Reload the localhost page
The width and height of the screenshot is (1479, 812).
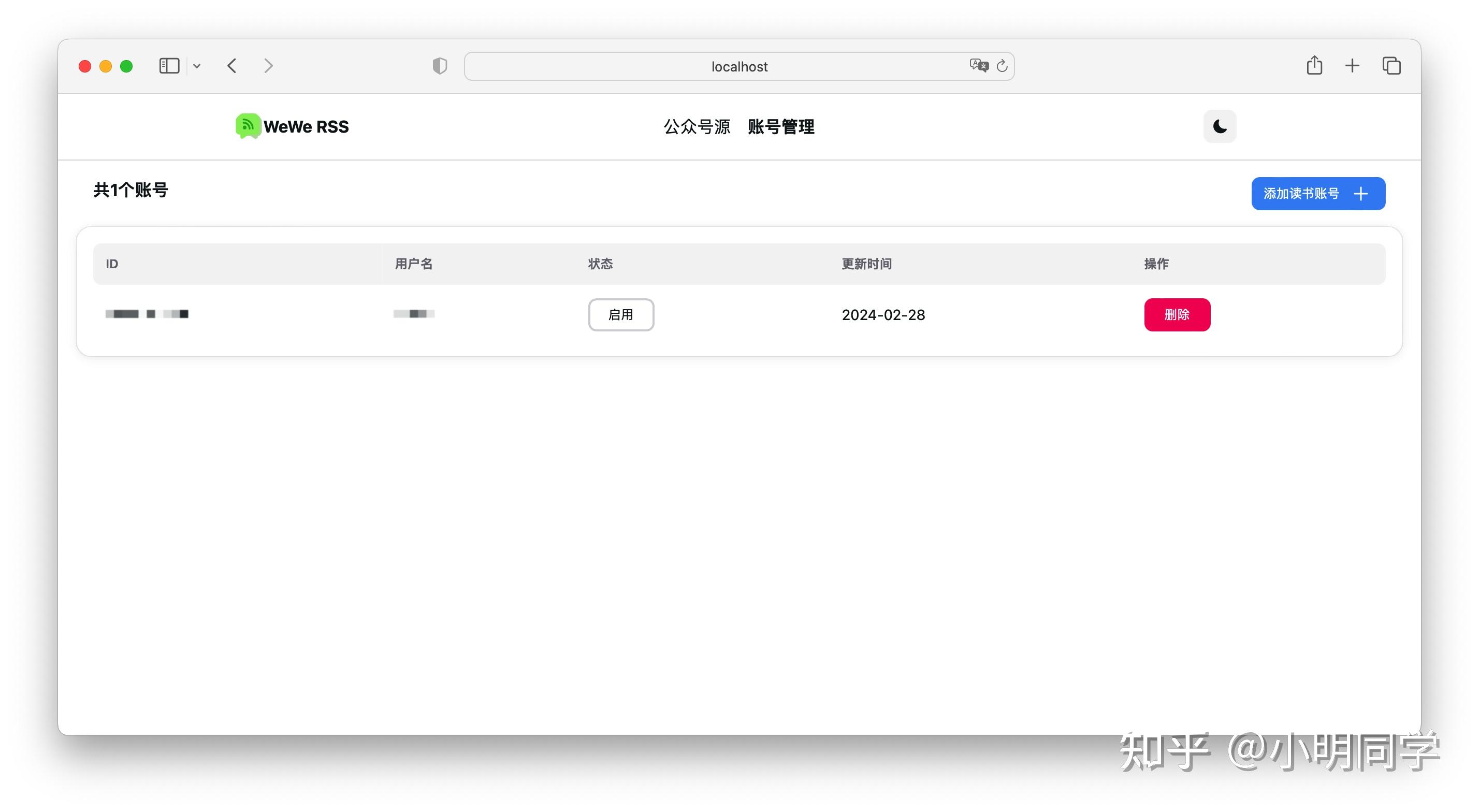[x=1002, y=66]
